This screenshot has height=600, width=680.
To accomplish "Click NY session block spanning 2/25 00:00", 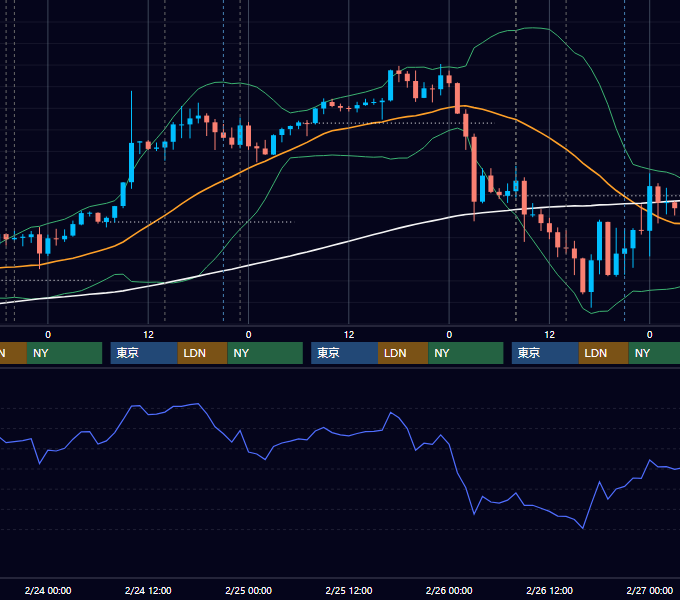I will click(x=265, y=353).
